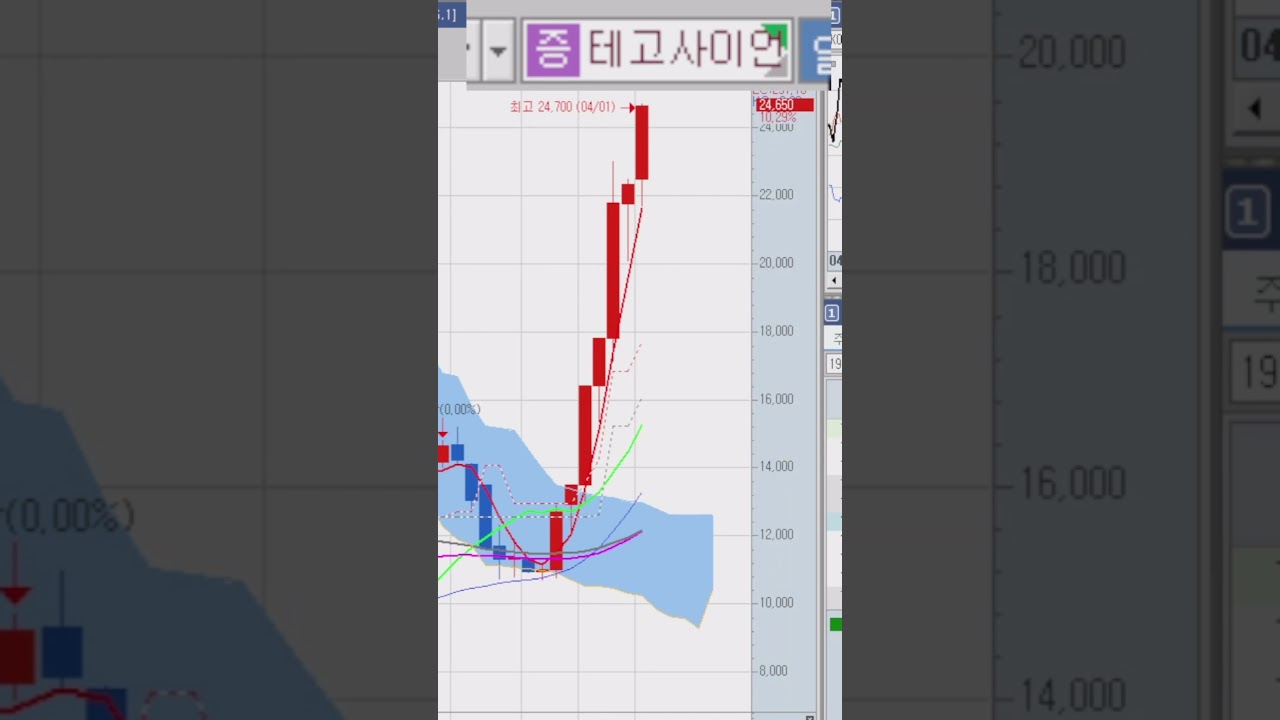Click the left scroll arrow in right panel

tap(834, 281)
